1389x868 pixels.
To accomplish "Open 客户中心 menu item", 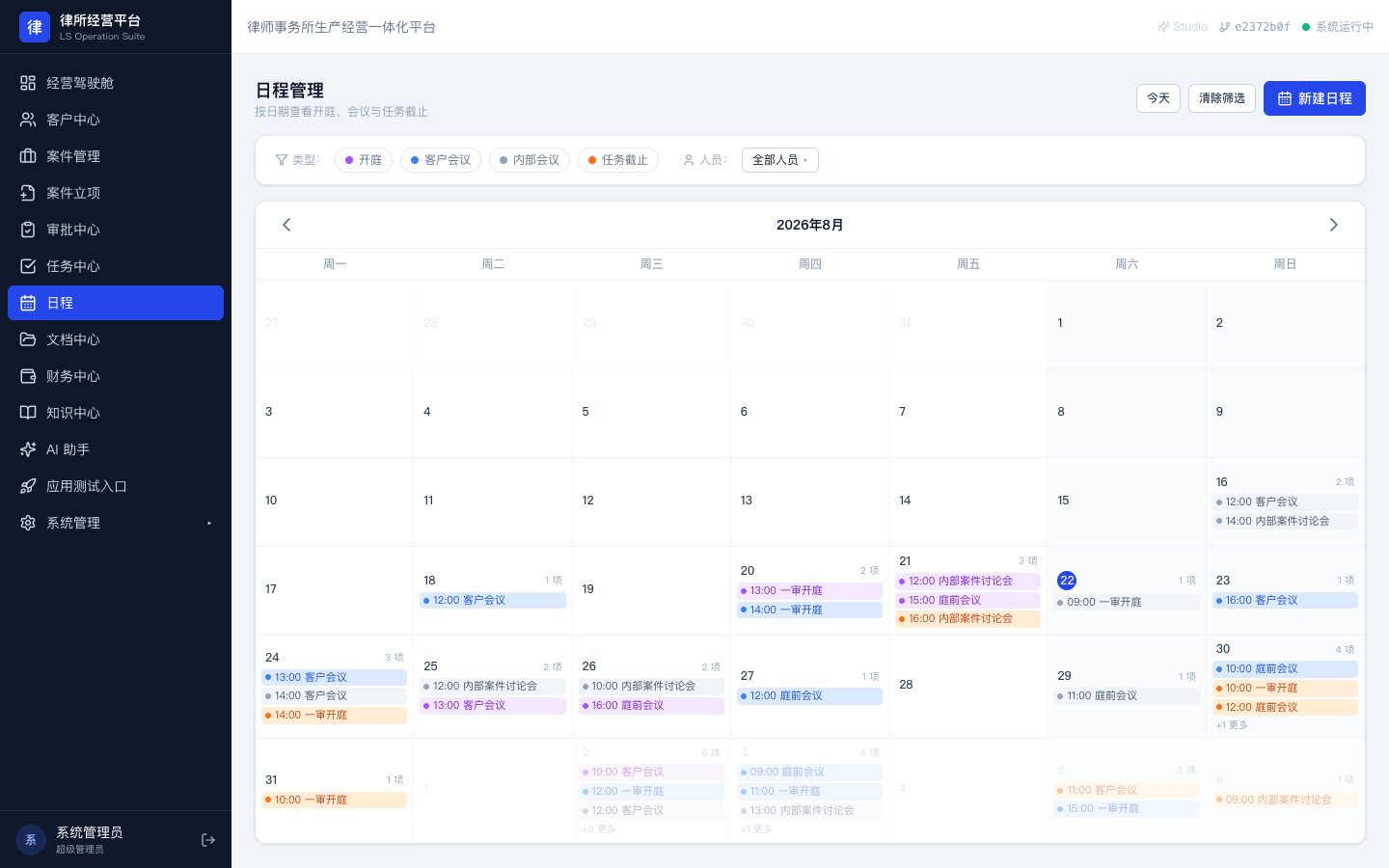I will pos(116,120).
